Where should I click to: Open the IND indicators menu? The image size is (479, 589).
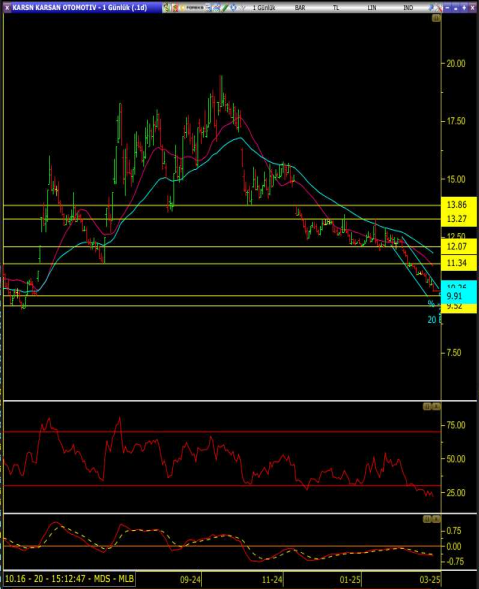coord(408,8)
